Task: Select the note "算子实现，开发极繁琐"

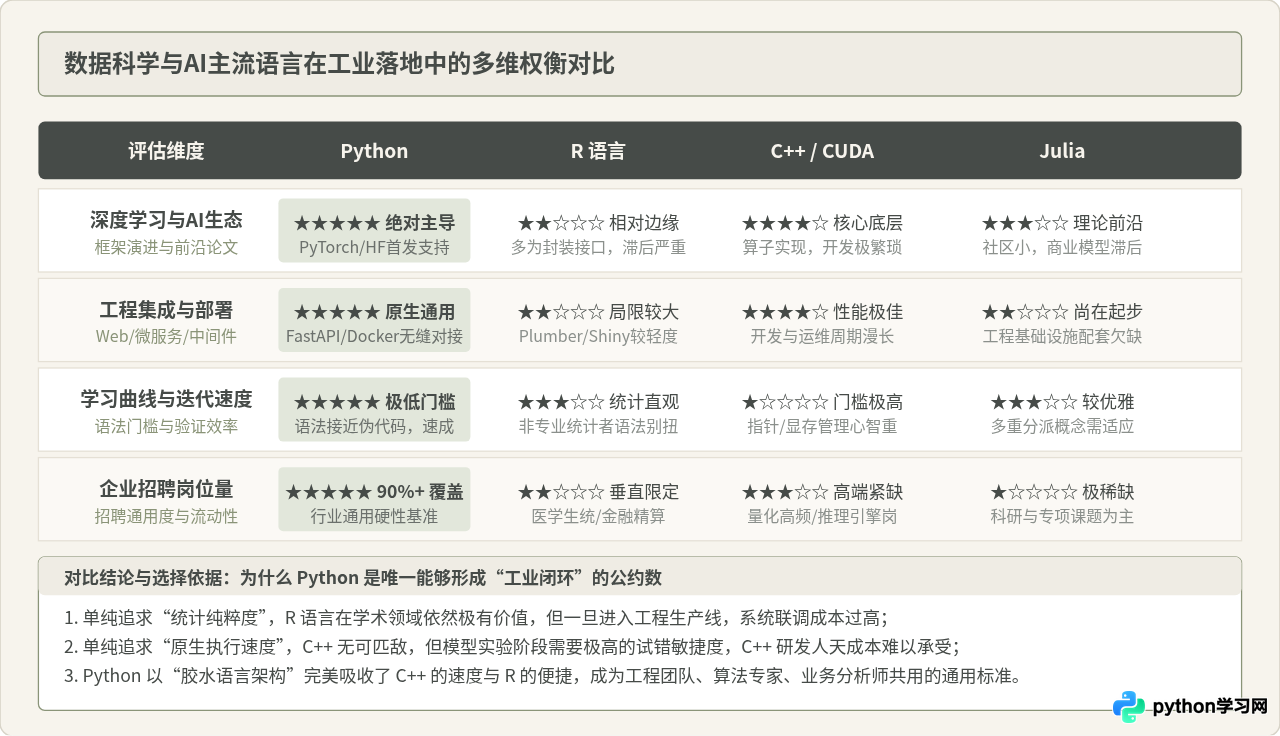Action: coord(822,247)
